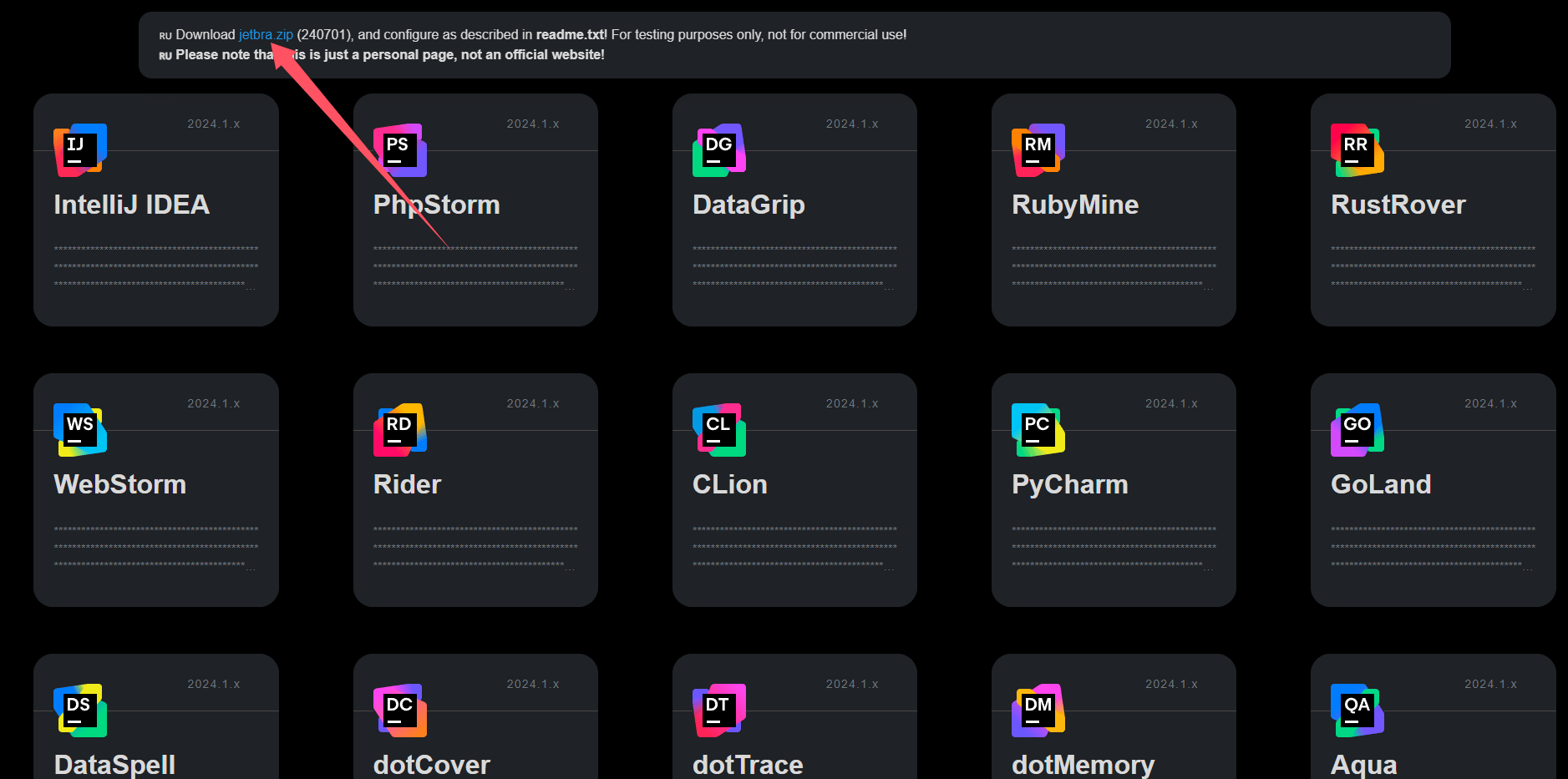Click the 2024.1.x version on CLion card

(852, 403)
